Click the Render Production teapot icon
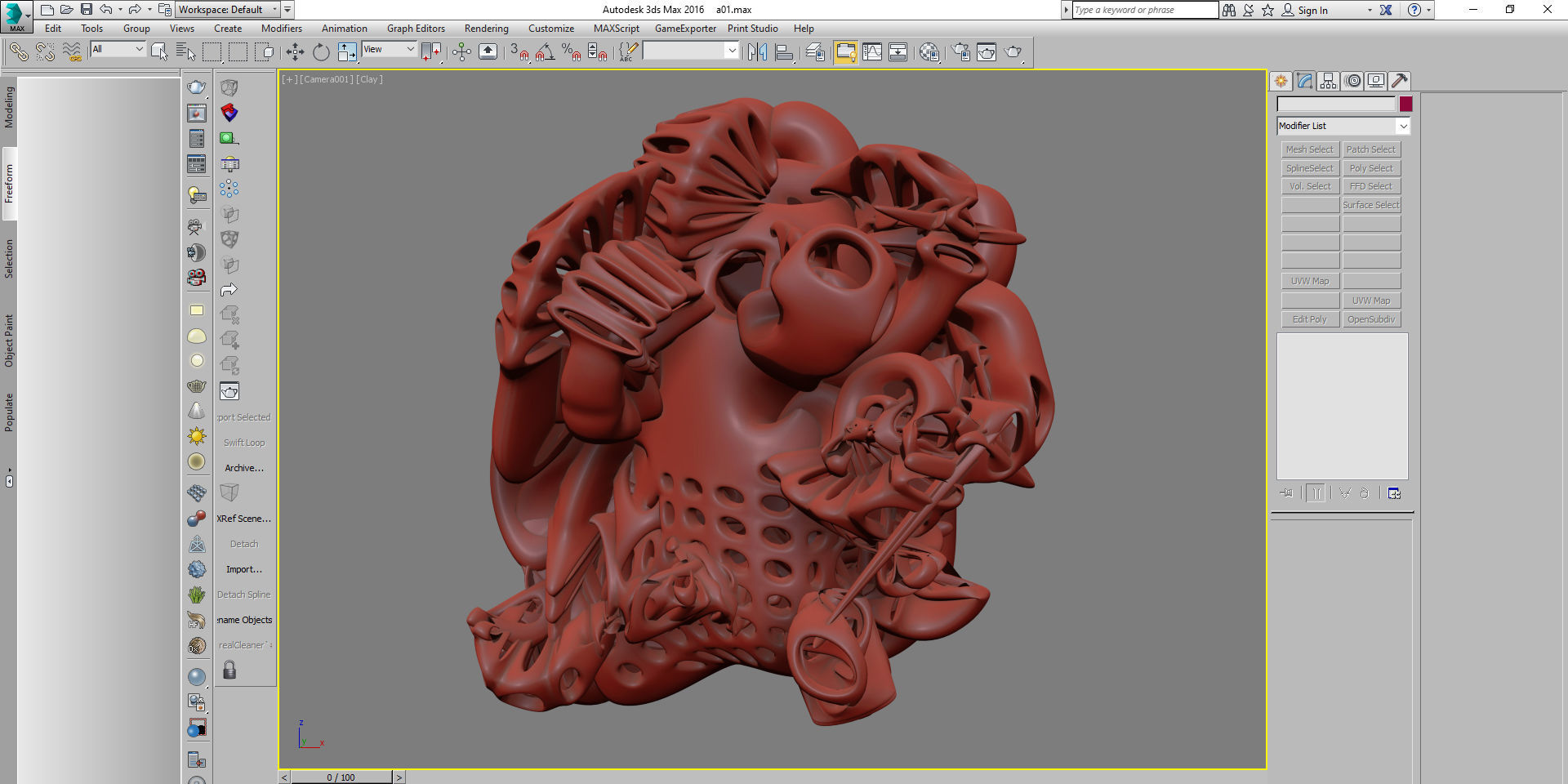Image resolution: width=1568 pixels, height=784 pixels. tap(1013, 52)
